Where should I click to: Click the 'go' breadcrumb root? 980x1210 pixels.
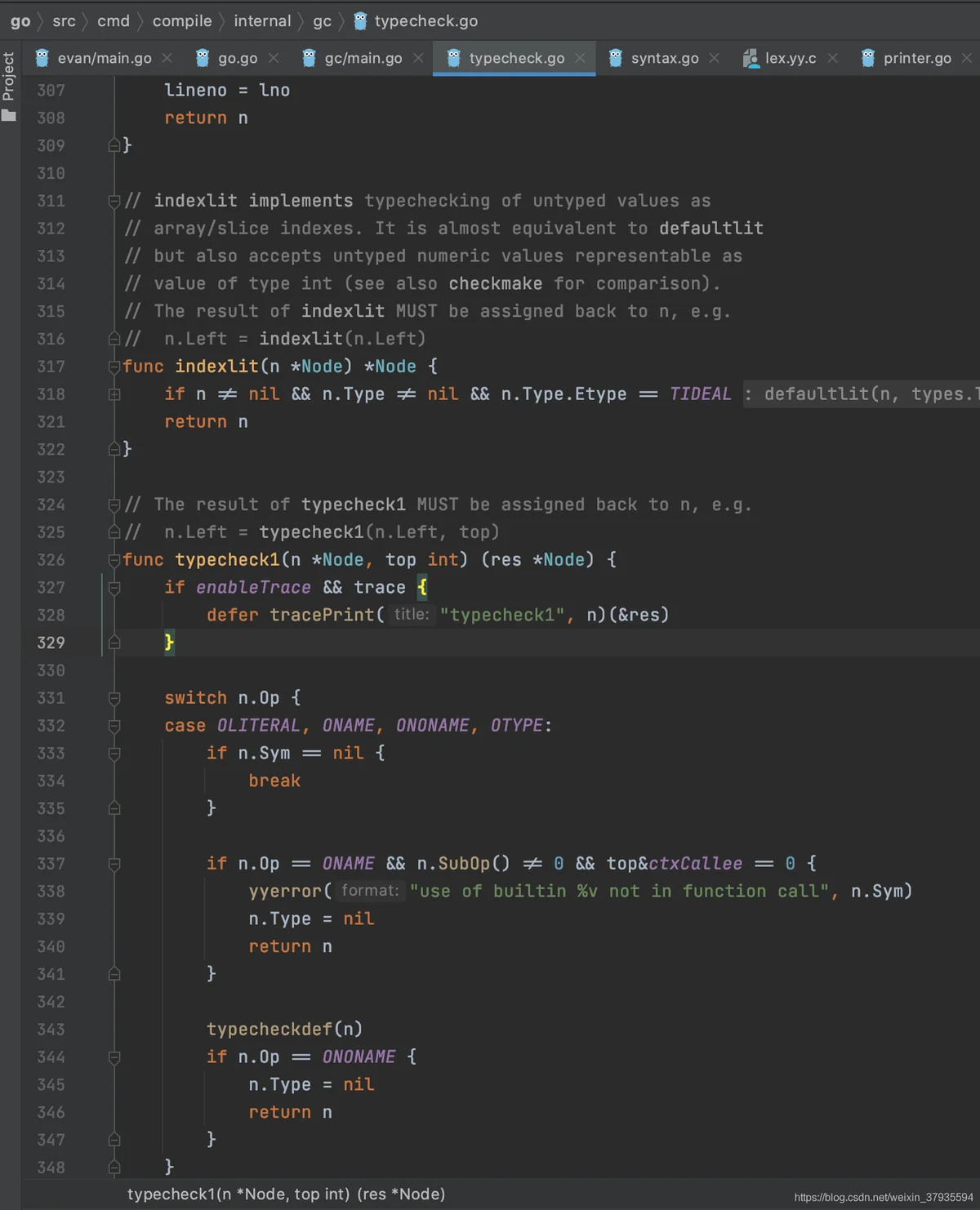20,21
